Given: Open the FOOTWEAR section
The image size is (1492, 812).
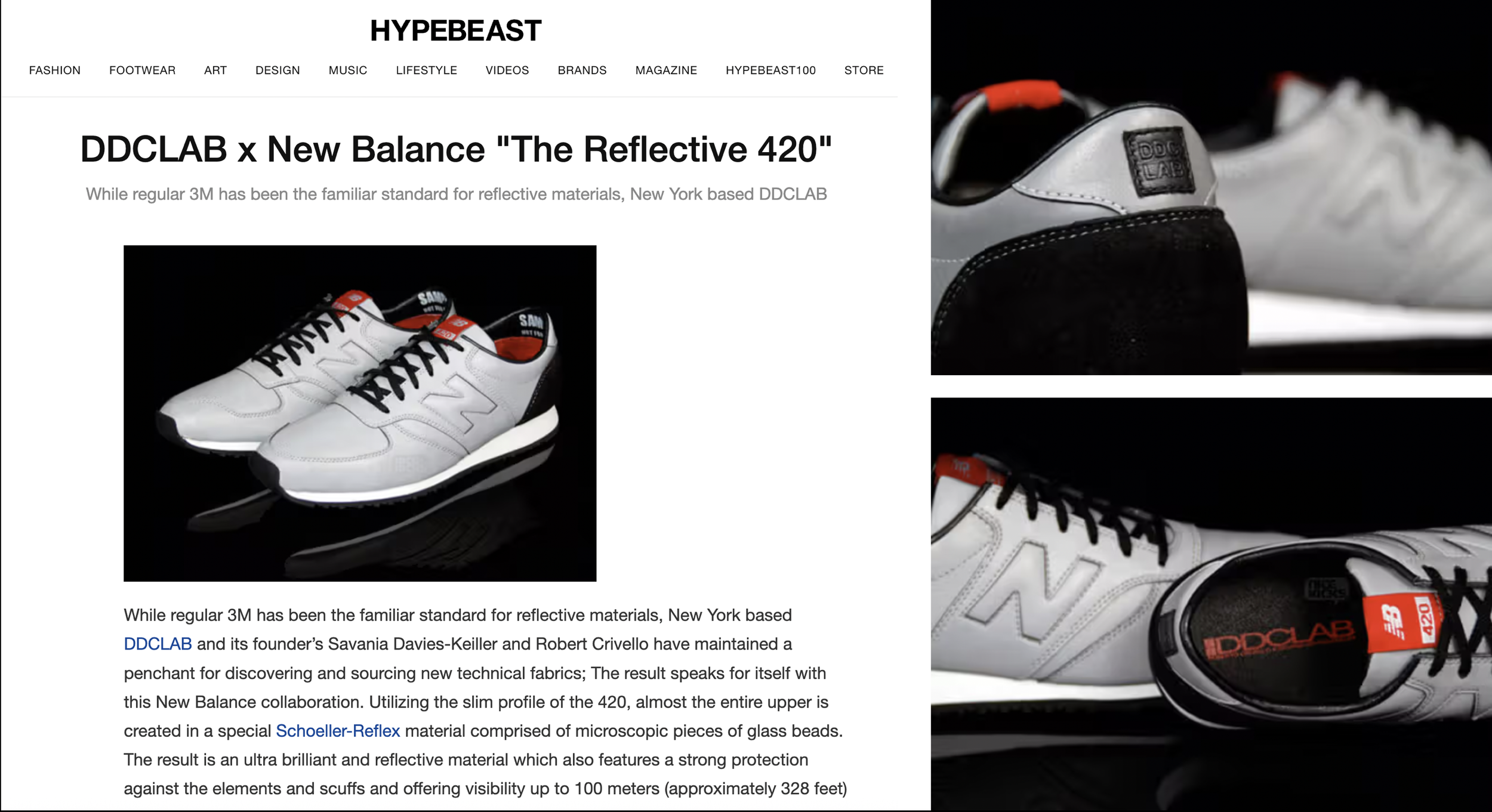Looking at the screenshot, I should click(142, 70).
